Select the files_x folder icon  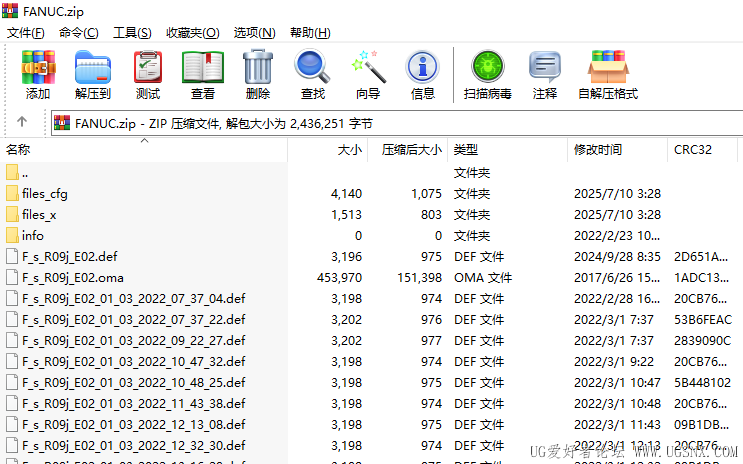coord(12,215)
